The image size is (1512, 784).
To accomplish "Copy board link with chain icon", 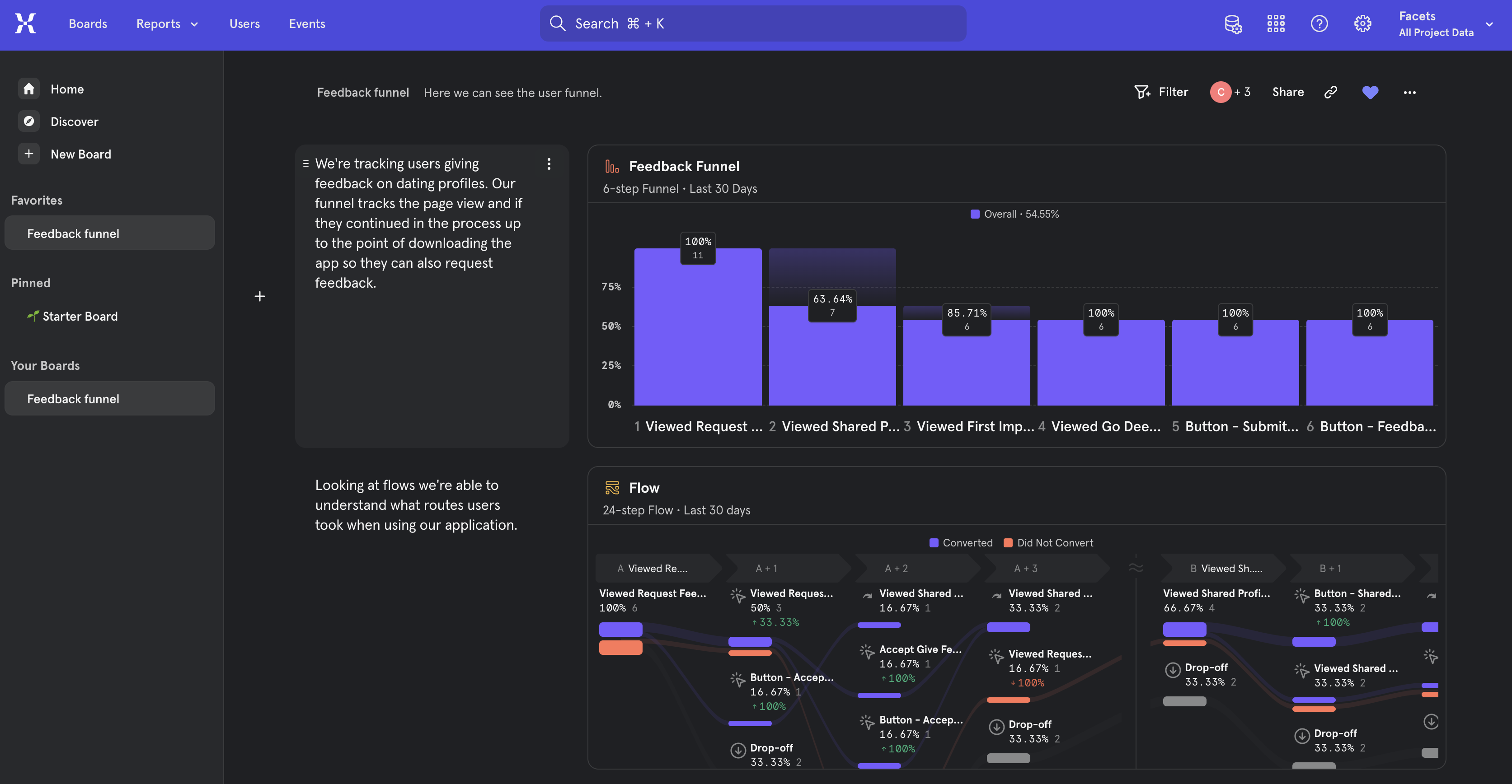I will click(1331, 92).
